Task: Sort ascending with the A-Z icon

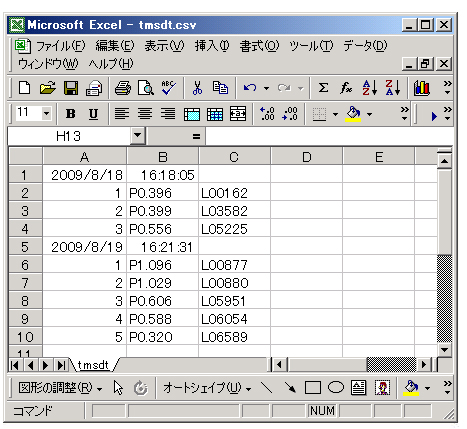Action: click(370, 88)
